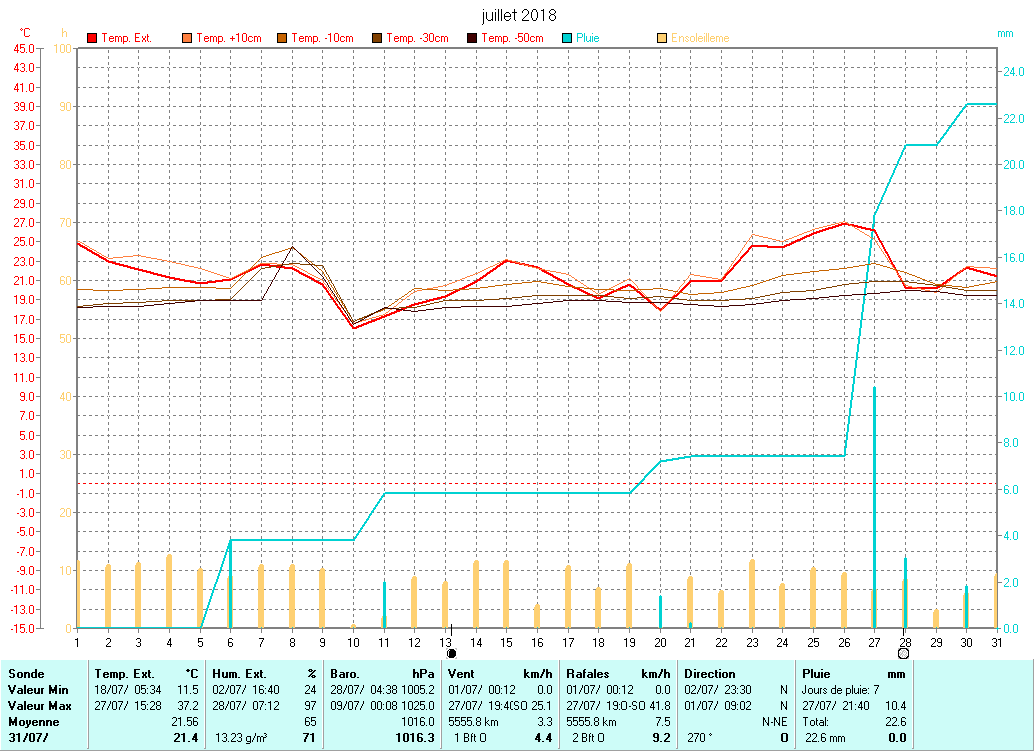Click the full moon icon below day 28
Image resolution: width=1034 pixels, height=751 pixels.
pos(904,653)
